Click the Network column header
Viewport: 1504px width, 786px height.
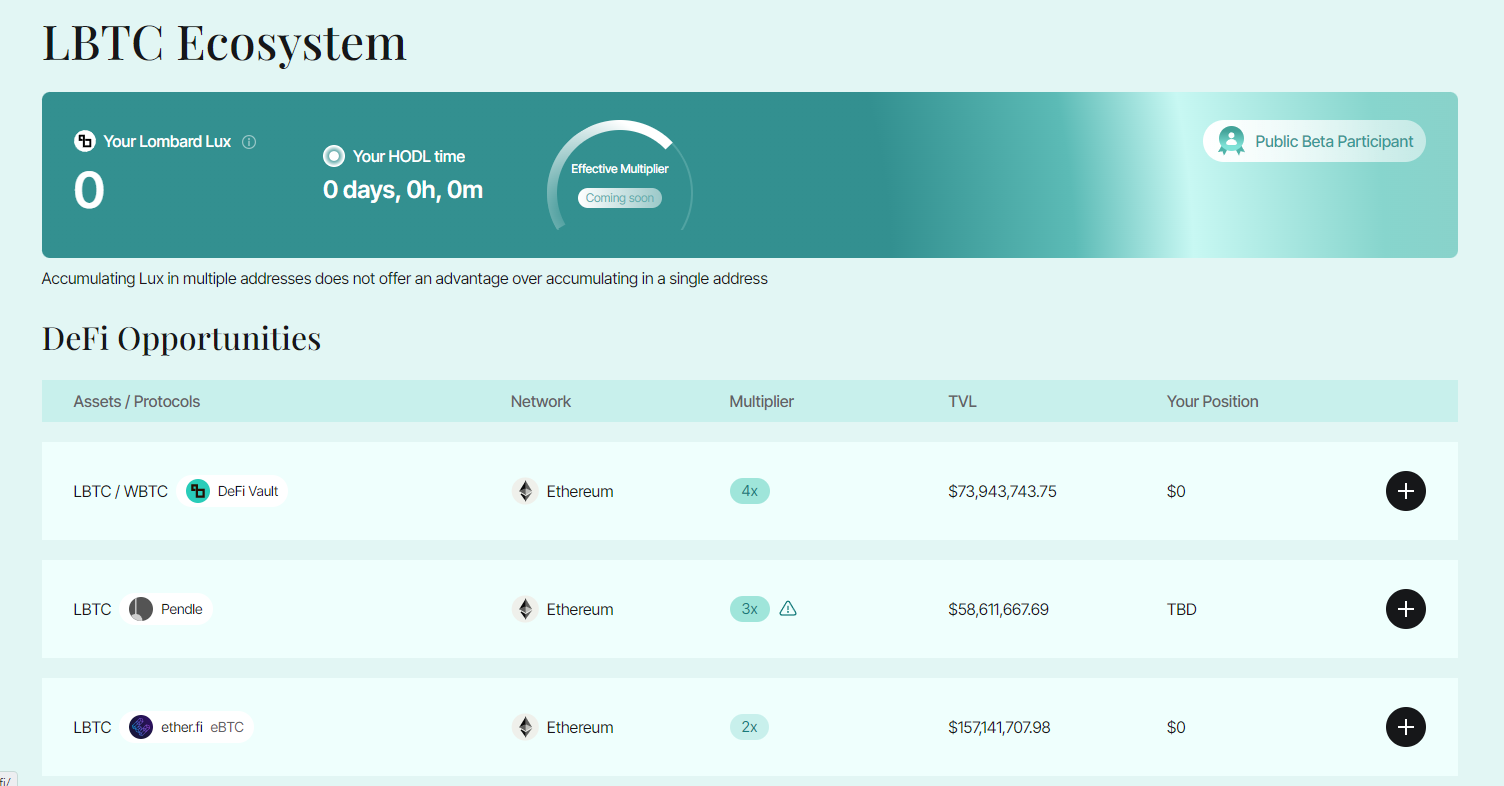pyautogui.click(x=541, y=401)
